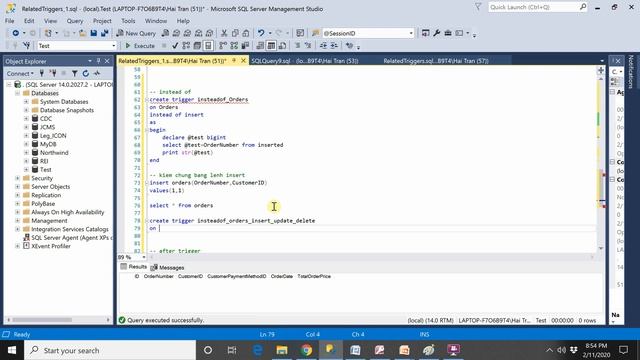The image size is (640, 360).
Task: Toggle Include Live Query Statistics icon
Action: click(x=234, y=46)
